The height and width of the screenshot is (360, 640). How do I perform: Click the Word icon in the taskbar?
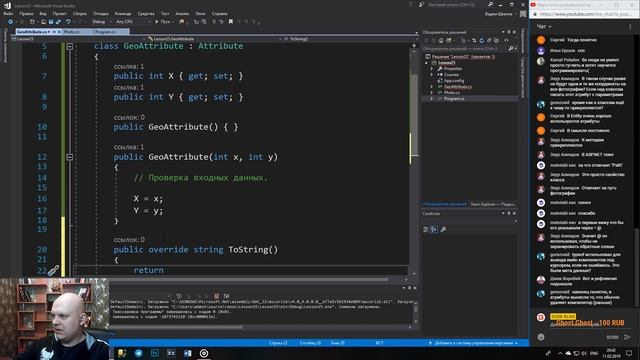click(188, 353)
